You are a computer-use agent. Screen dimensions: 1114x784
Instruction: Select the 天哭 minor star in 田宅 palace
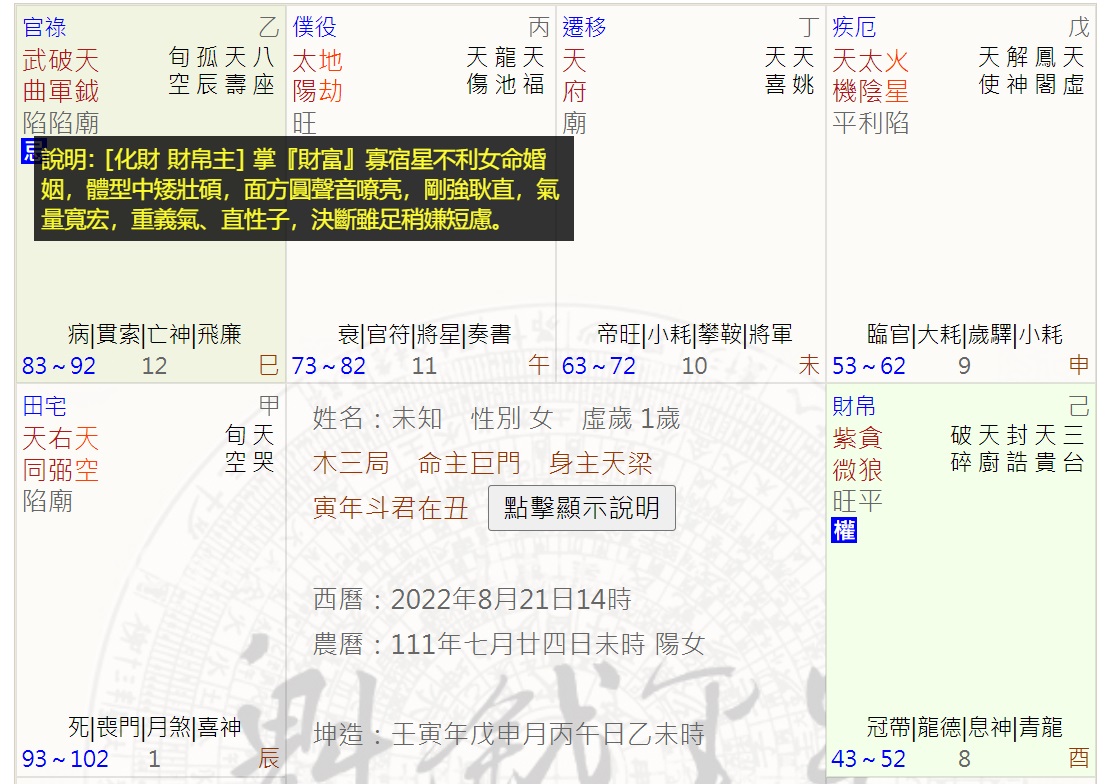264,449
